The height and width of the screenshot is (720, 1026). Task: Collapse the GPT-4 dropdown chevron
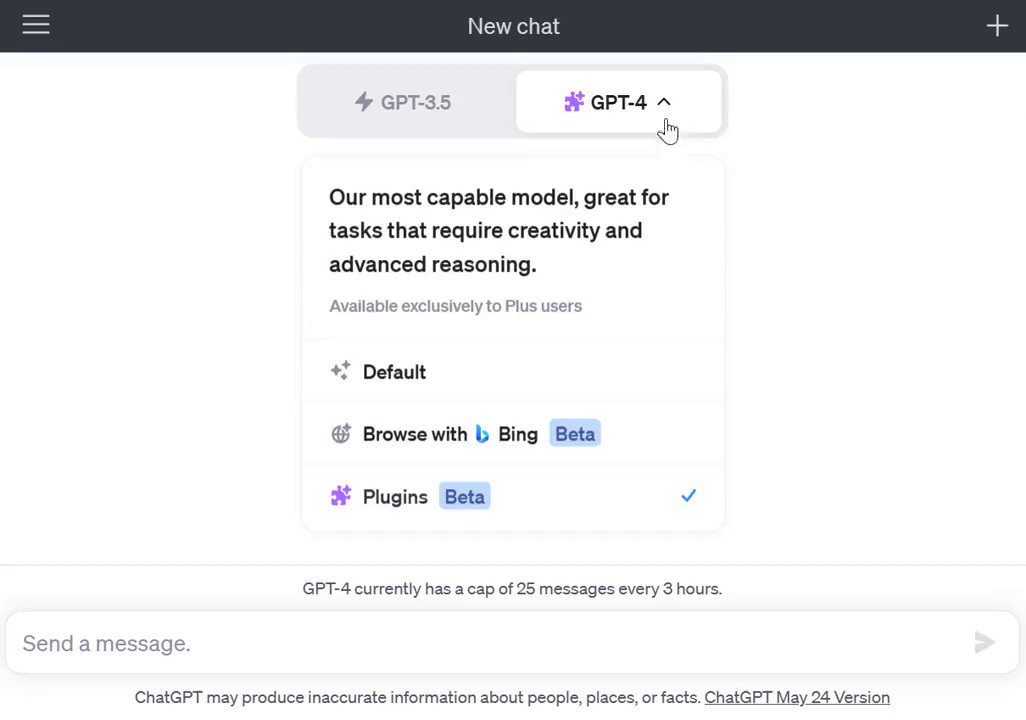[663, 101]
